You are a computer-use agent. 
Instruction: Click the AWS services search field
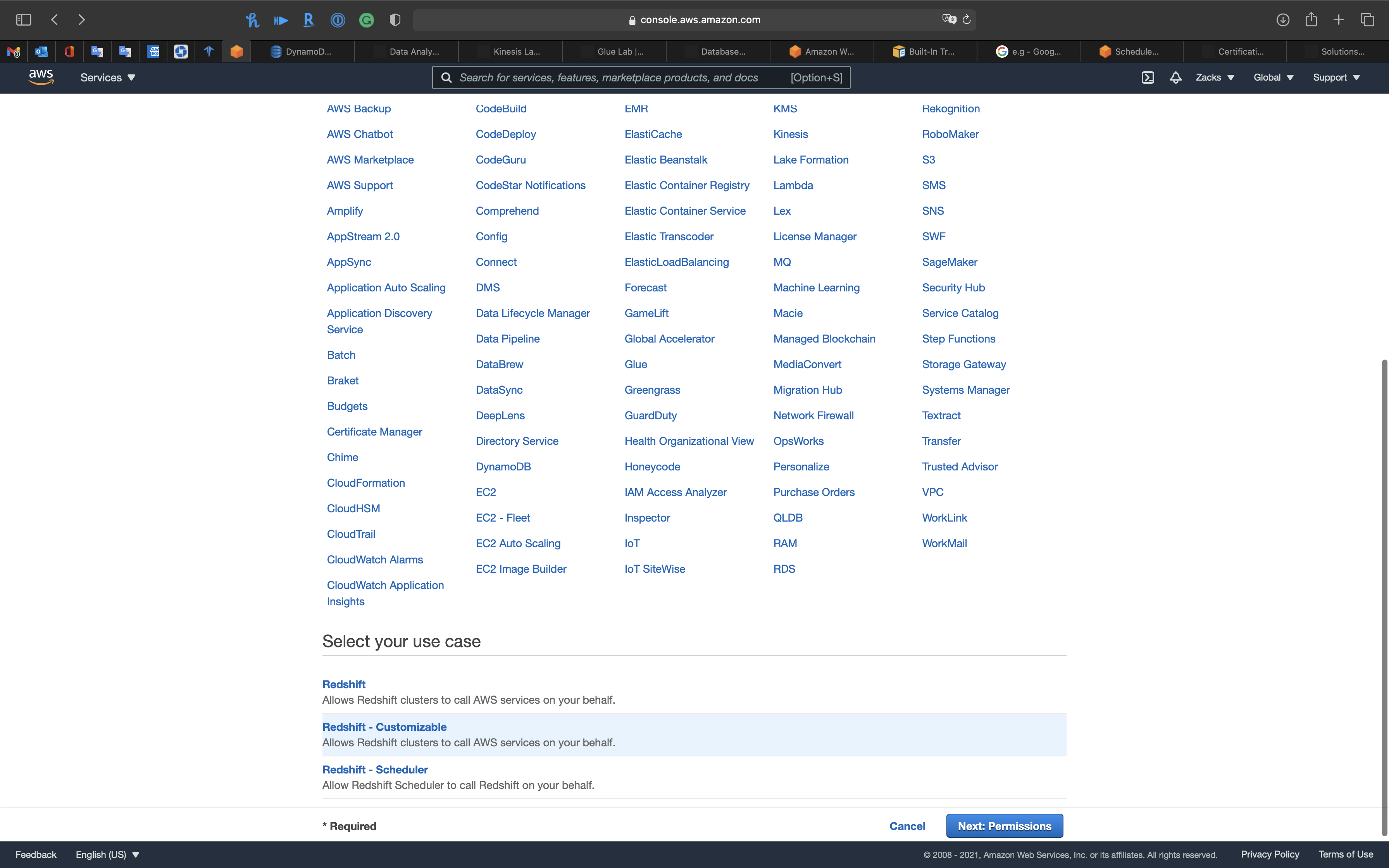pyautogui.click(x=620, y=77)
